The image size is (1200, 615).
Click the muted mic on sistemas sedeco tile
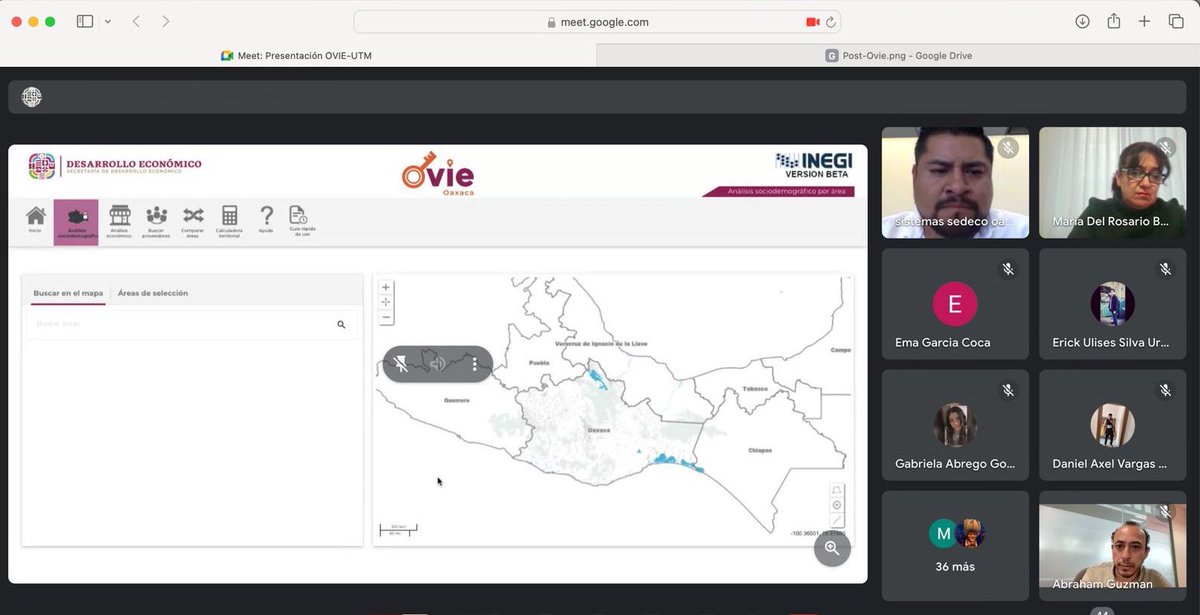[1008, 148]
